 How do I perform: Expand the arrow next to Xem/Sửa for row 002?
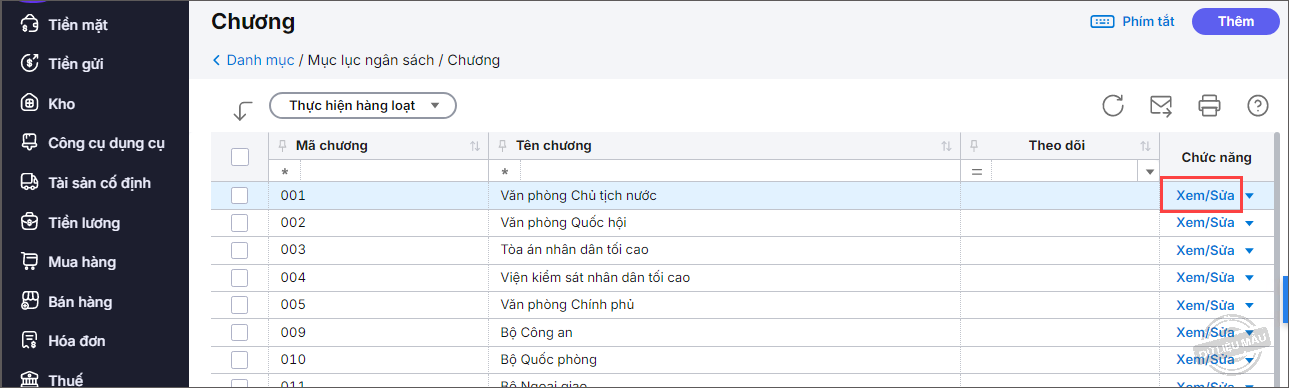(1249, 223)
